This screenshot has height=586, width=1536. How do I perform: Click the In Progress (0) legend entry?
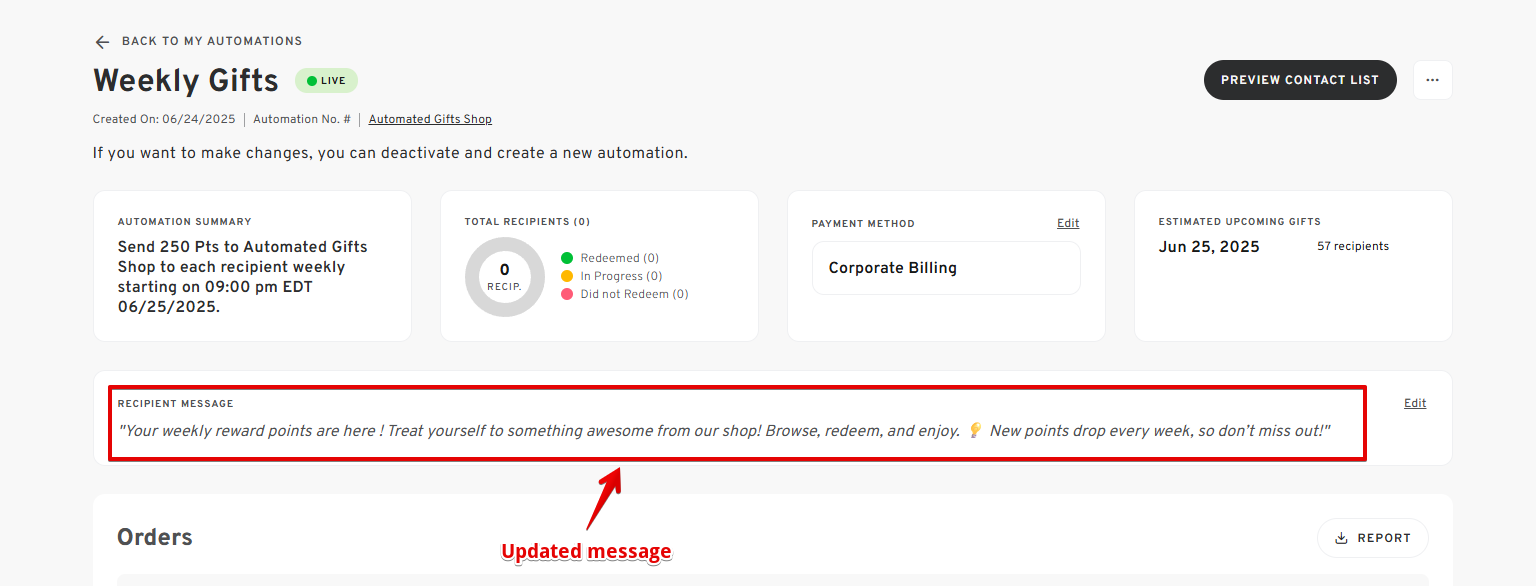pyautogui.click(x=611, y=276)
